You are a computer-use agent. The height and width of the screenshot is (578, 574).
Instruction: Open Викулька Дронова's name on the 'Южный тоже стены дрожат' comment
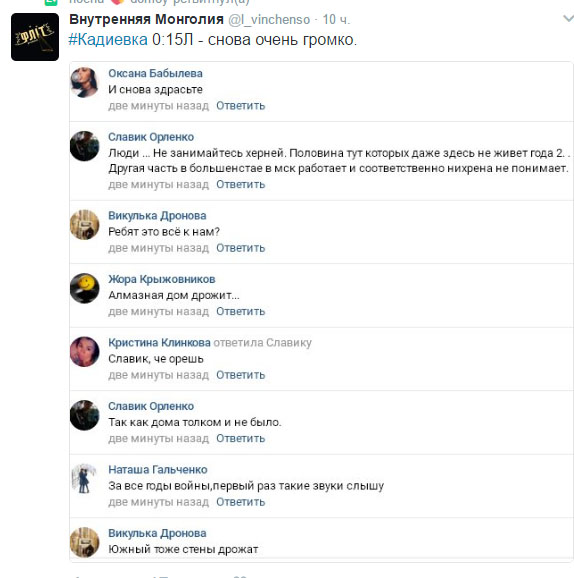157,533
